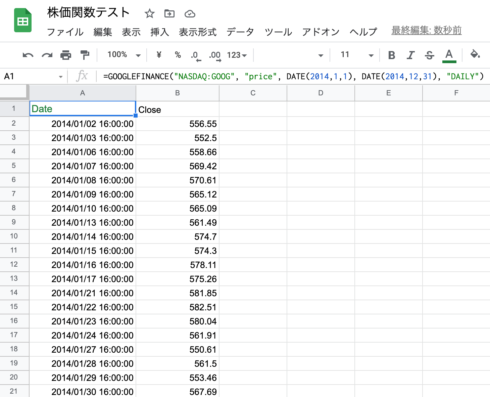
Task: Select the cell with value 553.46
Action: click(177, 378)
